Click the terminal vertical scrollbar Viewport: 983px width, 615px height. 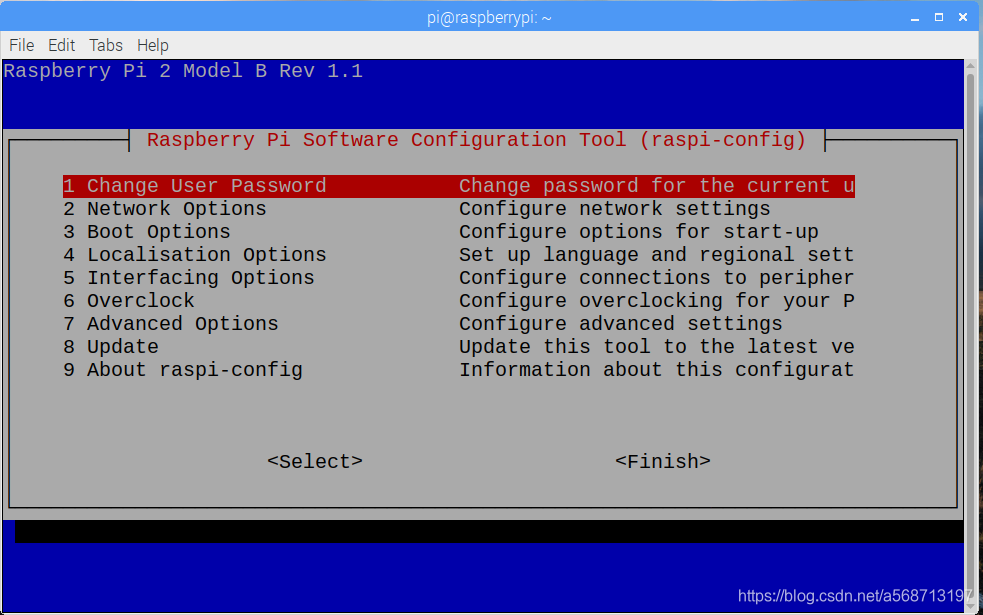970,335
